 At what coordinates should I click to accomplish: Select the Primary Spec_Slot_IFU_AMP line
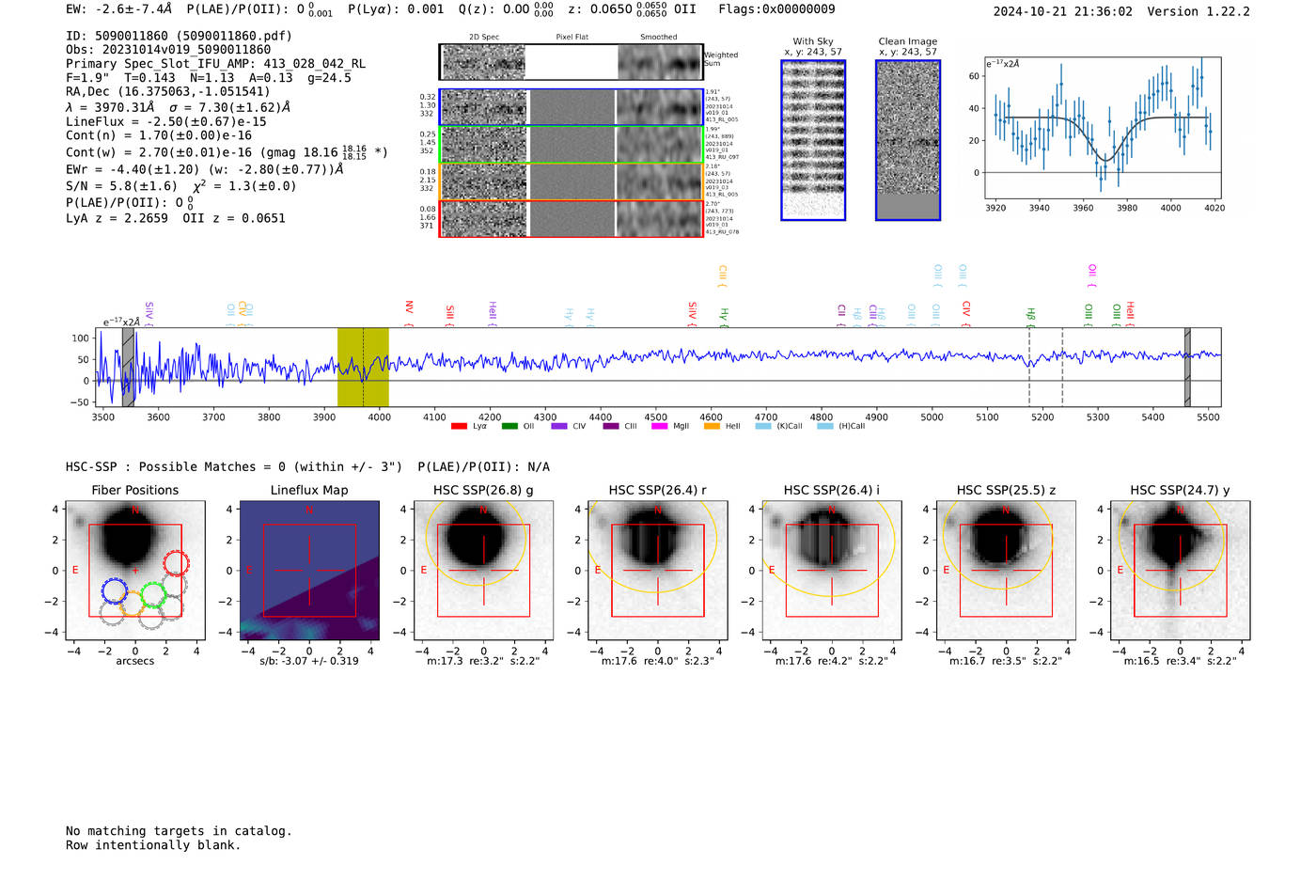[x=216, y=64]
